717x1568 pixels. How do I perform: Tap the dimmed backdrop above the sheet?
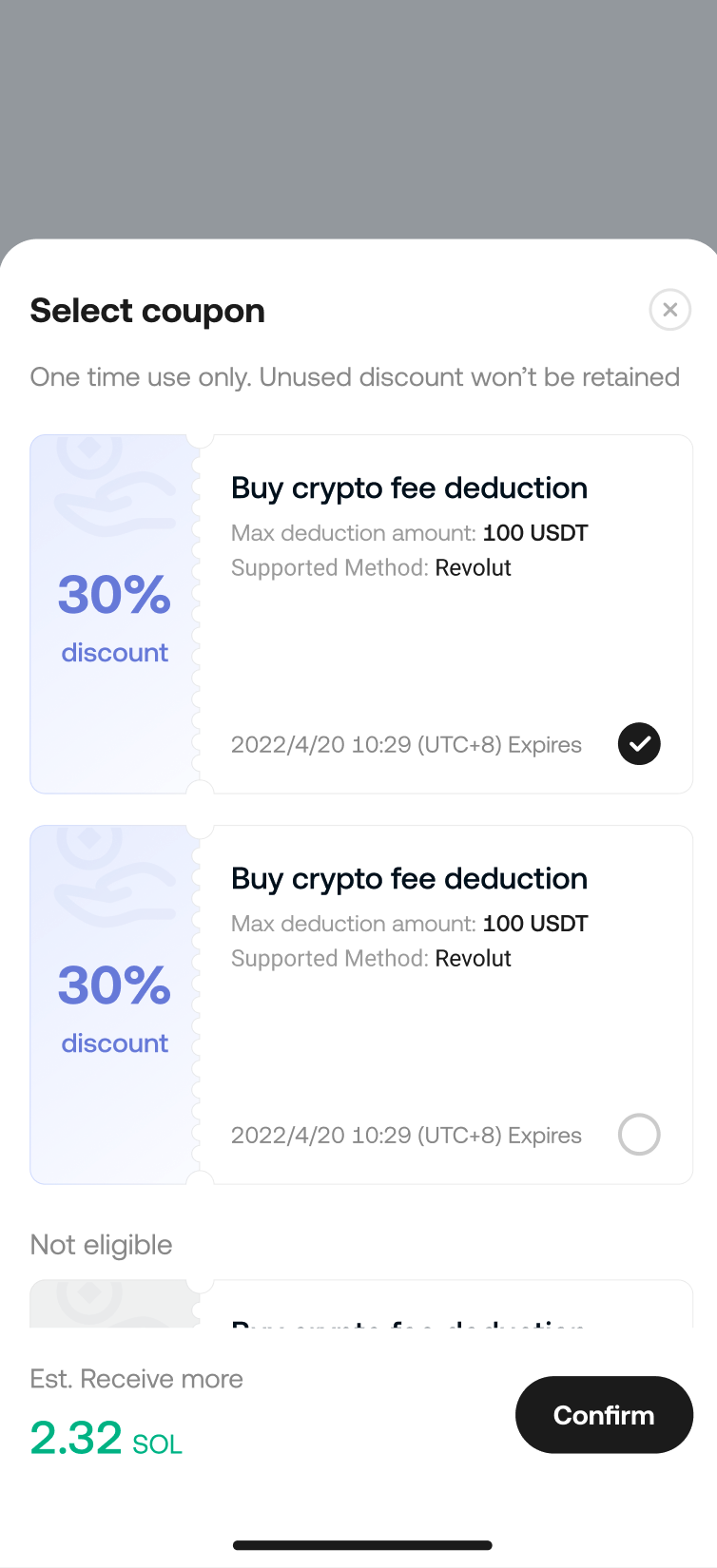click(358, 119)
